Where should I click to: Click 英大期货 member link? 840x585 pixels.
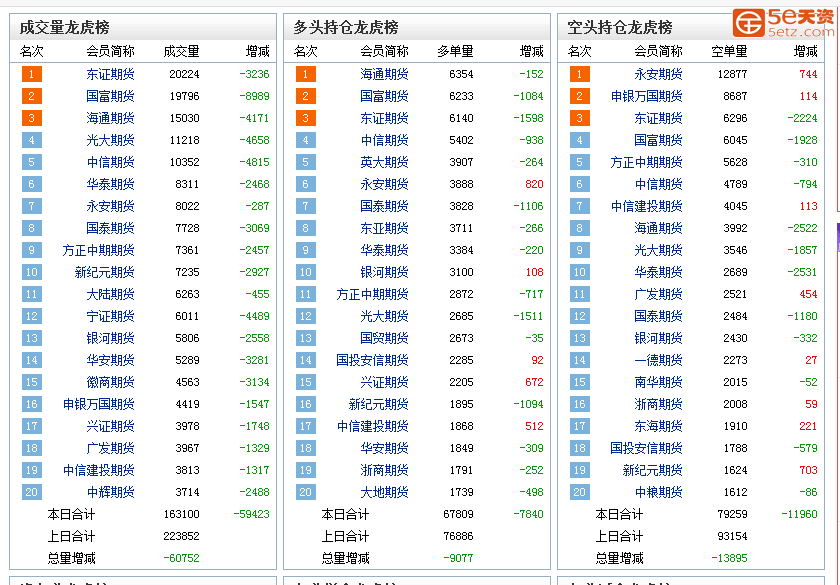click(384, 162)
